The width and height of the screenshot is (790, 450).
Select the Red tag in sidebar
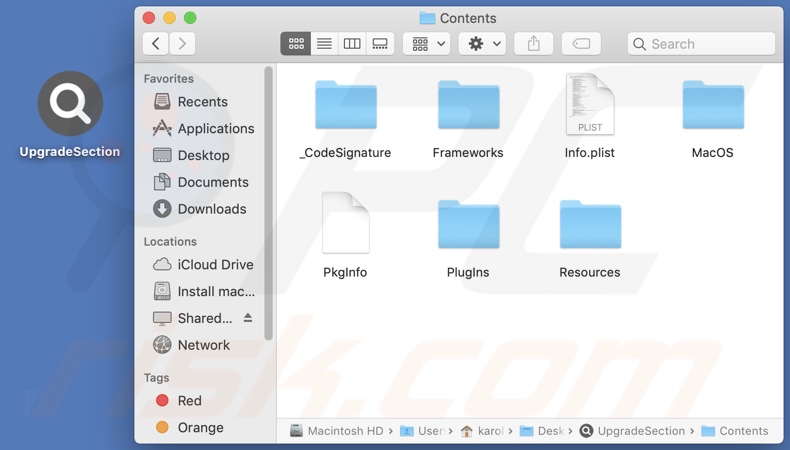tap(189, 401)
